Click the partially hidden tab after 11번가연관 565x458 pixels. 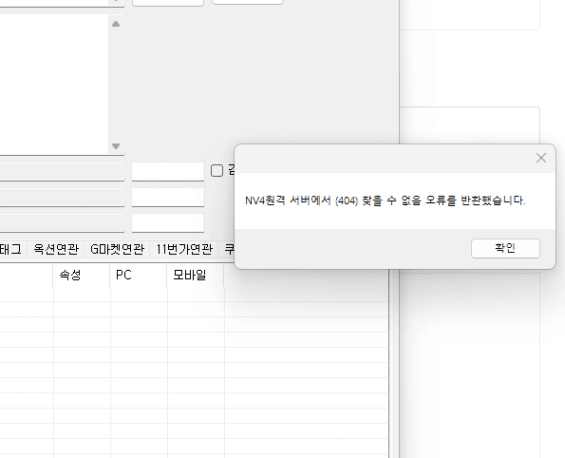pos(227,249)
